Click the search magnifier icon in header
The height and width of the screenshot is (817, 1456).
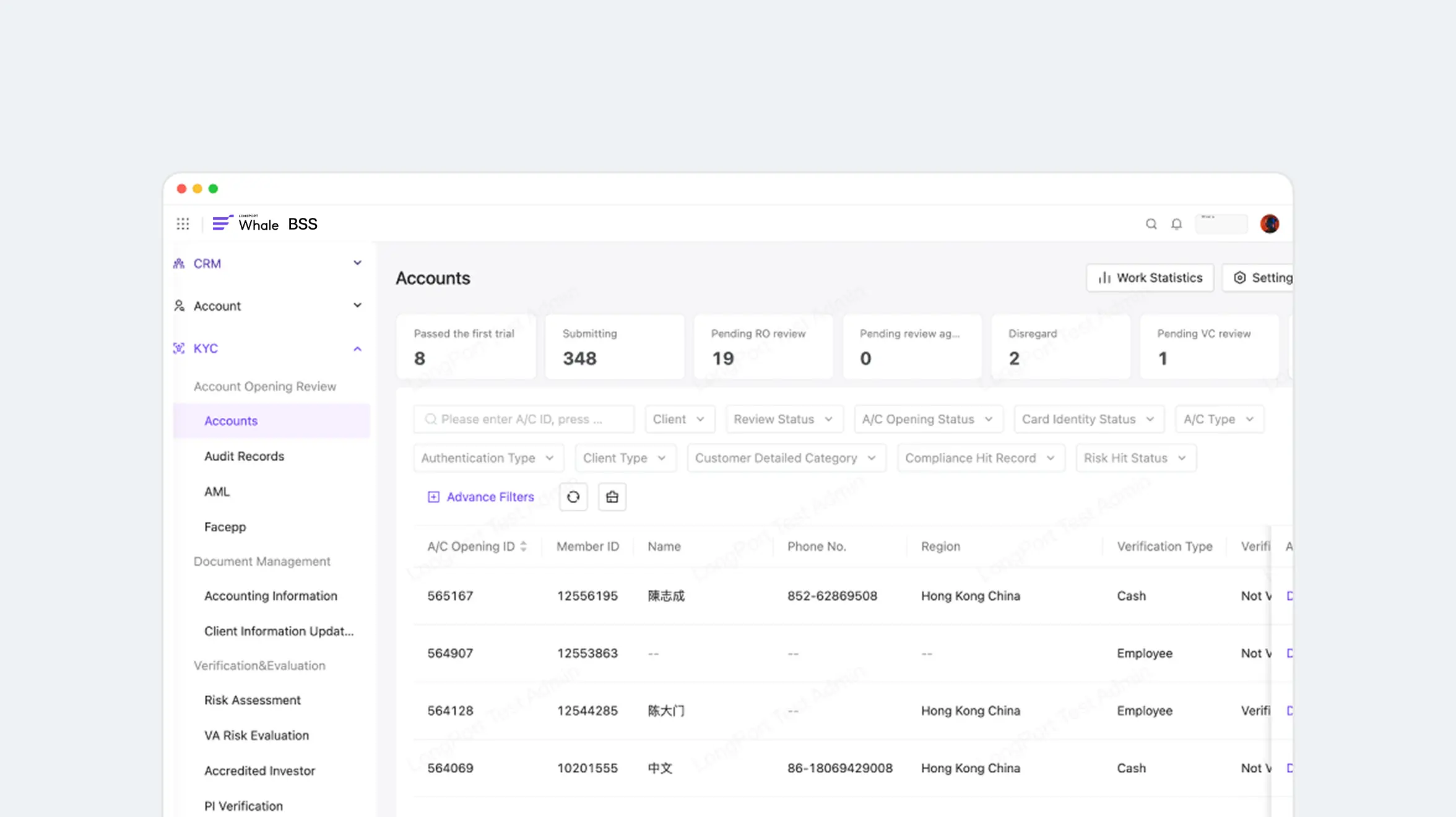click(x=1151, y=223)
